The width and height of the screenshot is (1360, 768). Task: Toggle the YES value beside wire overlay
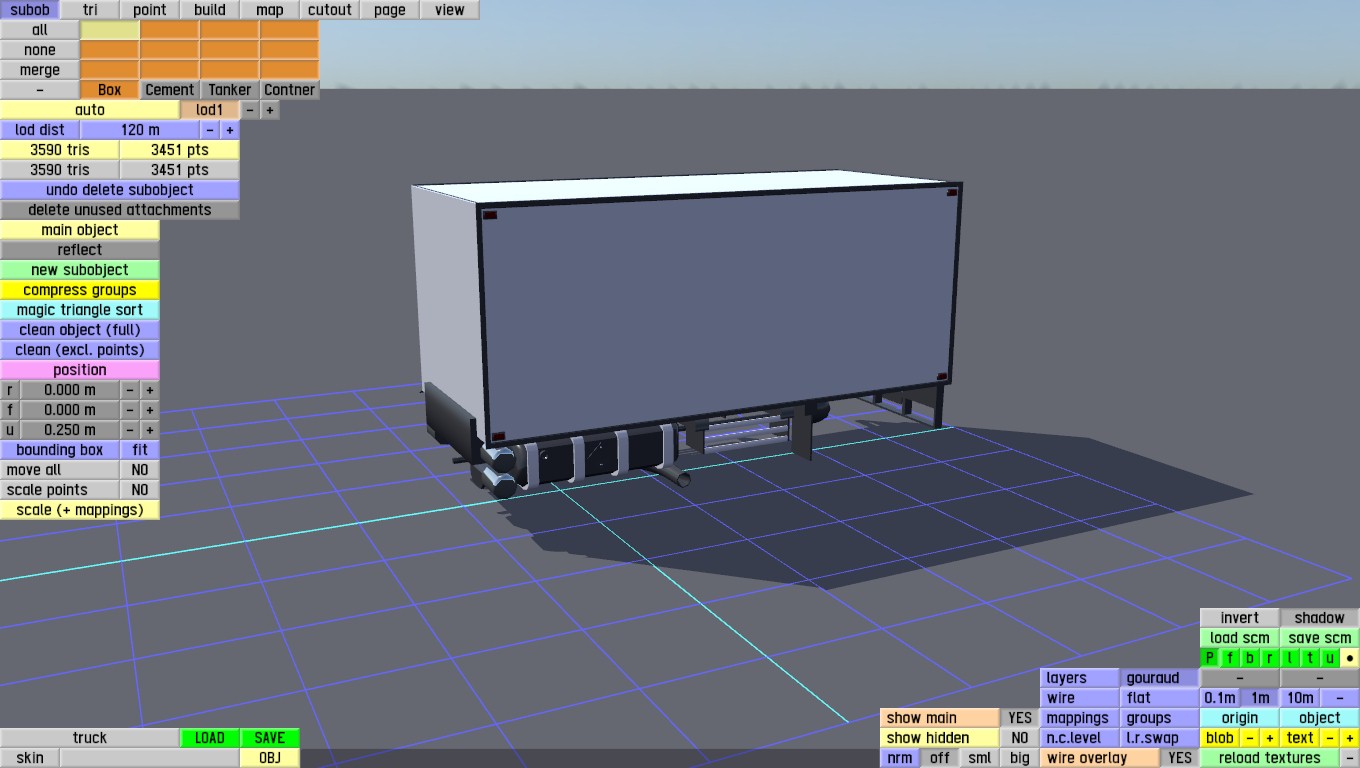coord(1180,758)
